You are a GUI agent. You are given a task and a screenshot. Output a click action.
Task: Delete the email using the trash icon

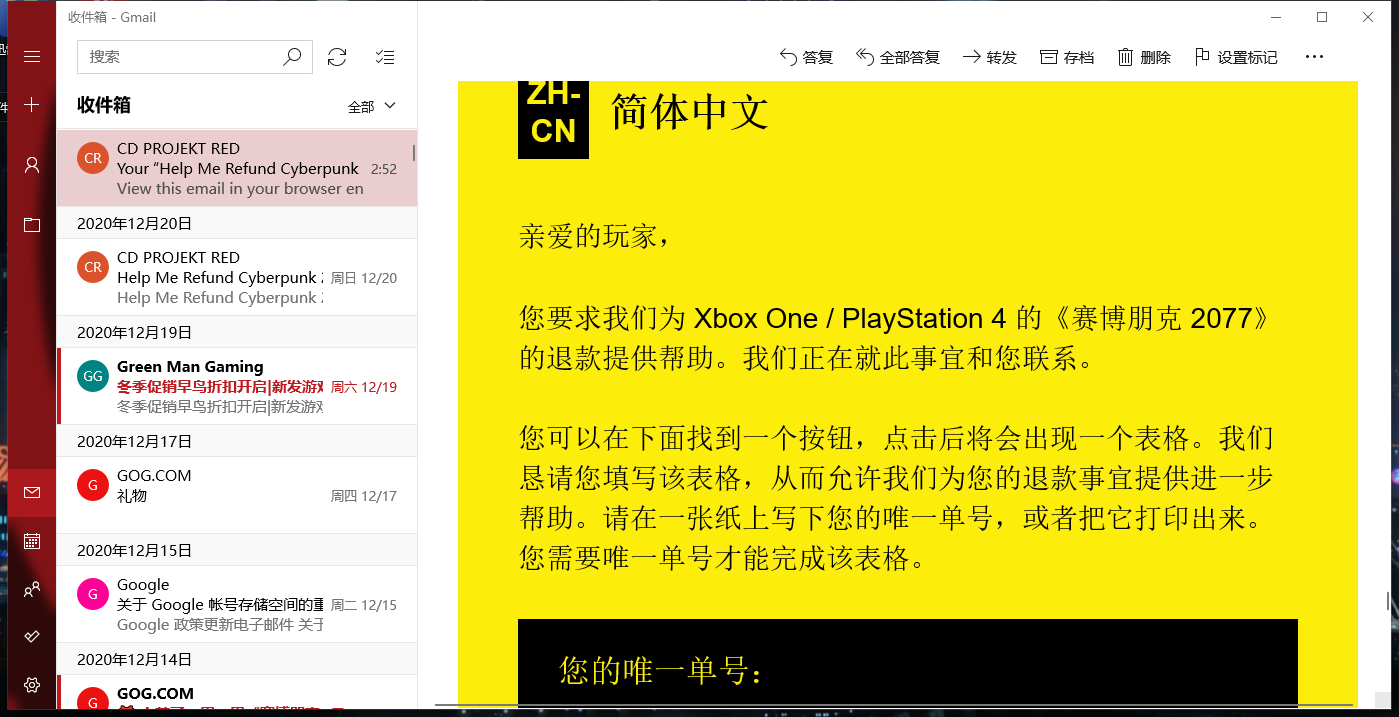point(1143,57)
